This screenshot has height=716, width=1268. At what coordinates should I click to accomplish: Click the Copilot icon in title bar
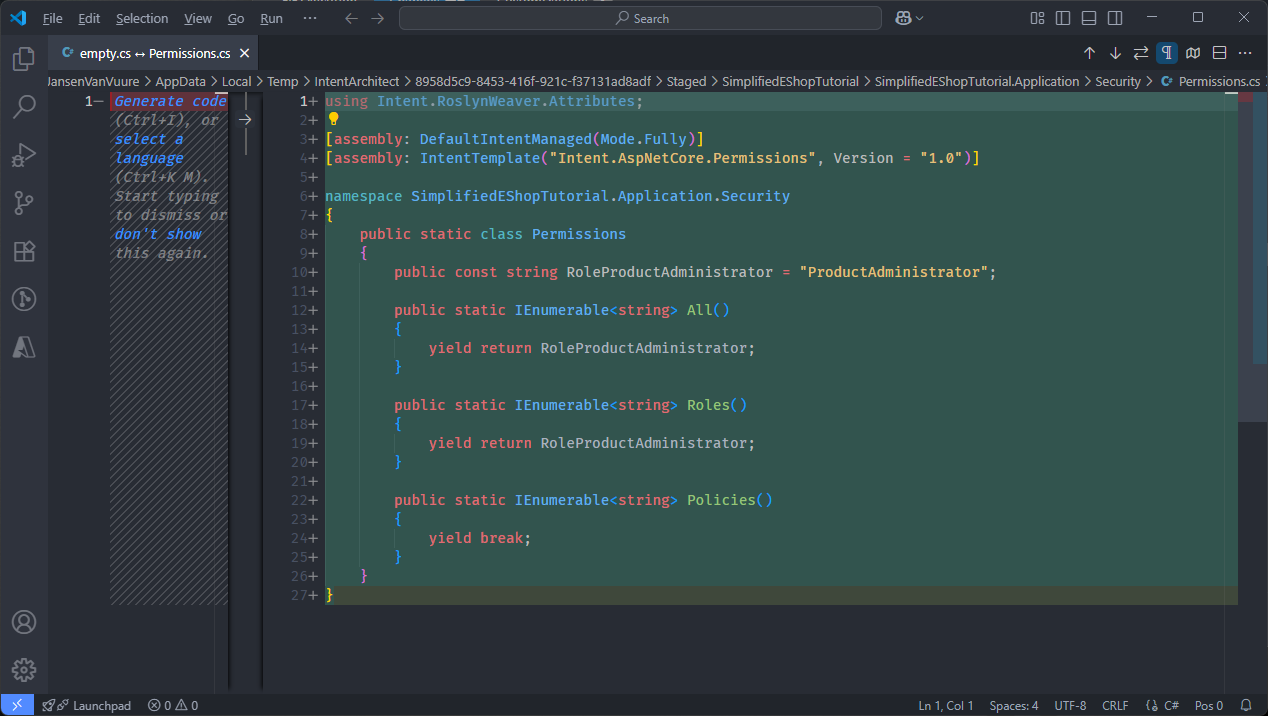[x=904, y=18]
